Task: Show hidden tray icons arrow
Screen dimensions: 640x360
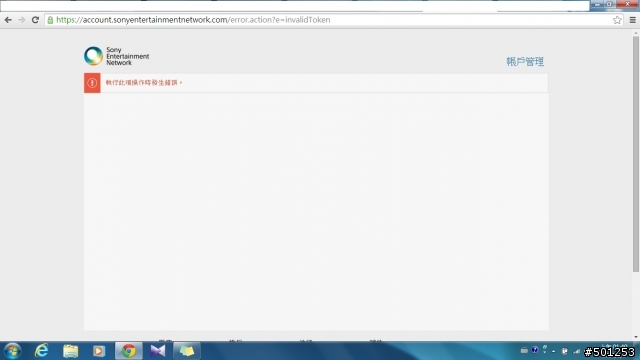Action: tap(553, 351)
